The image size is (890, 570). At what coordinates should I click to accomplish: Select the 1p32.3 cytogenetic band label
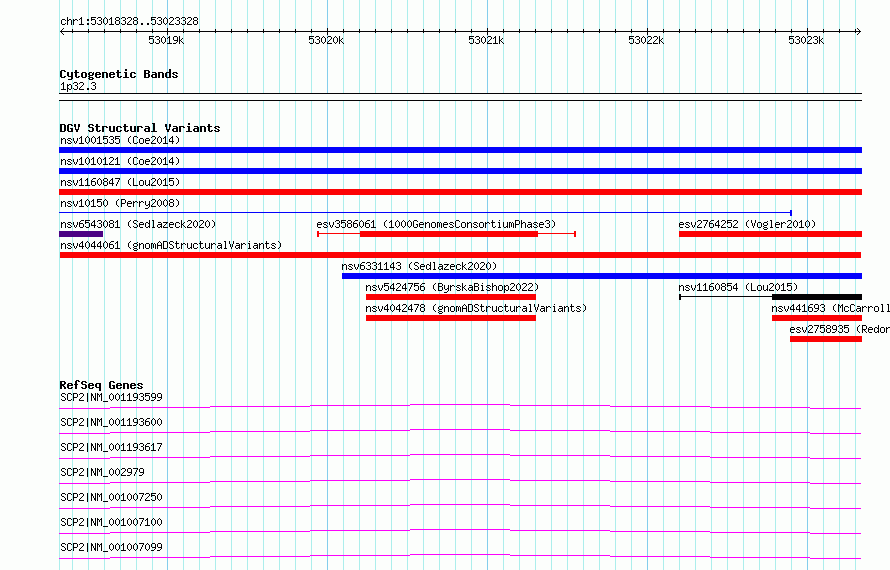click(x=78, y=86)
